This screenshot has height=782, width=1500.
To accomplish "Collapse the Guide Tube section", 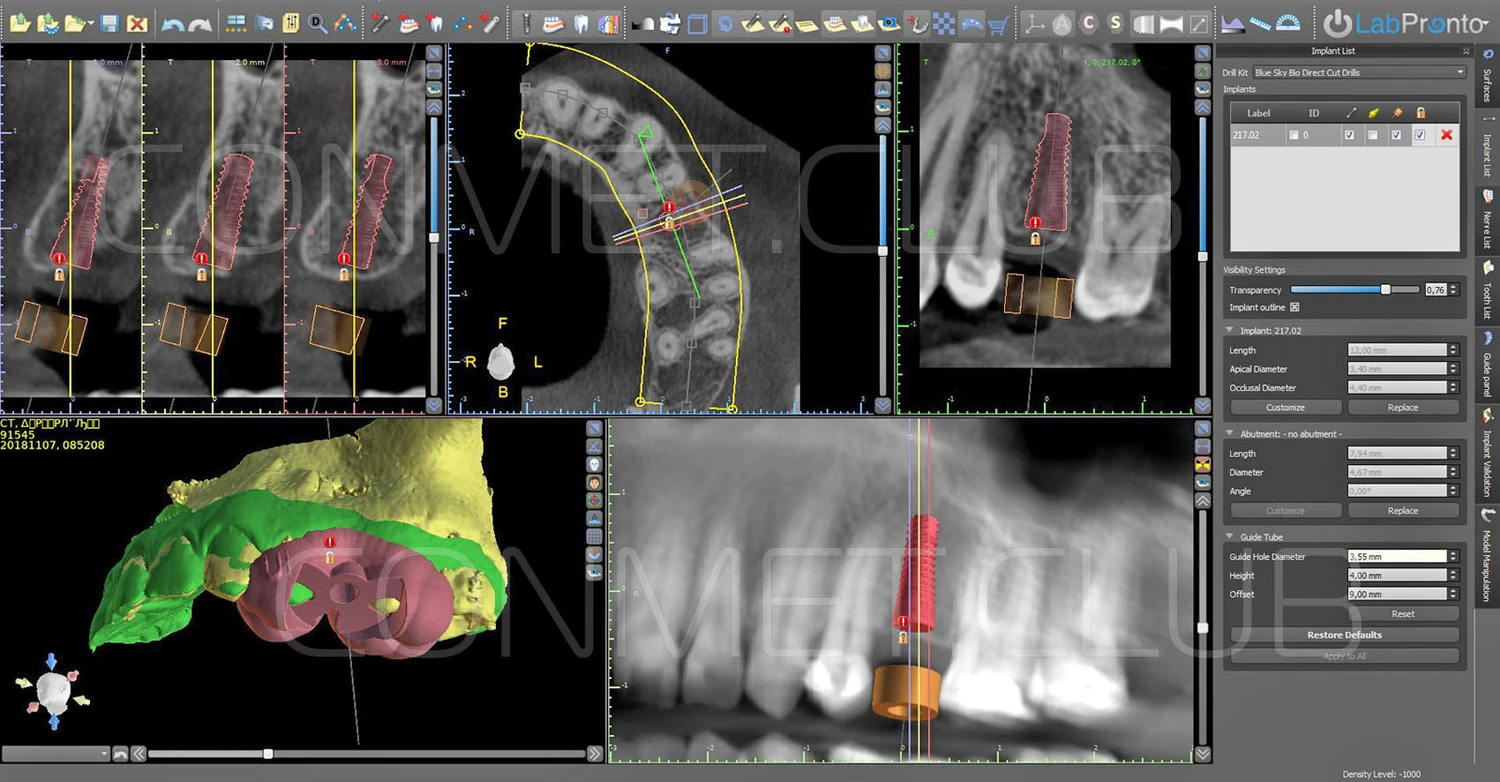I will [x=1230, y=537].
